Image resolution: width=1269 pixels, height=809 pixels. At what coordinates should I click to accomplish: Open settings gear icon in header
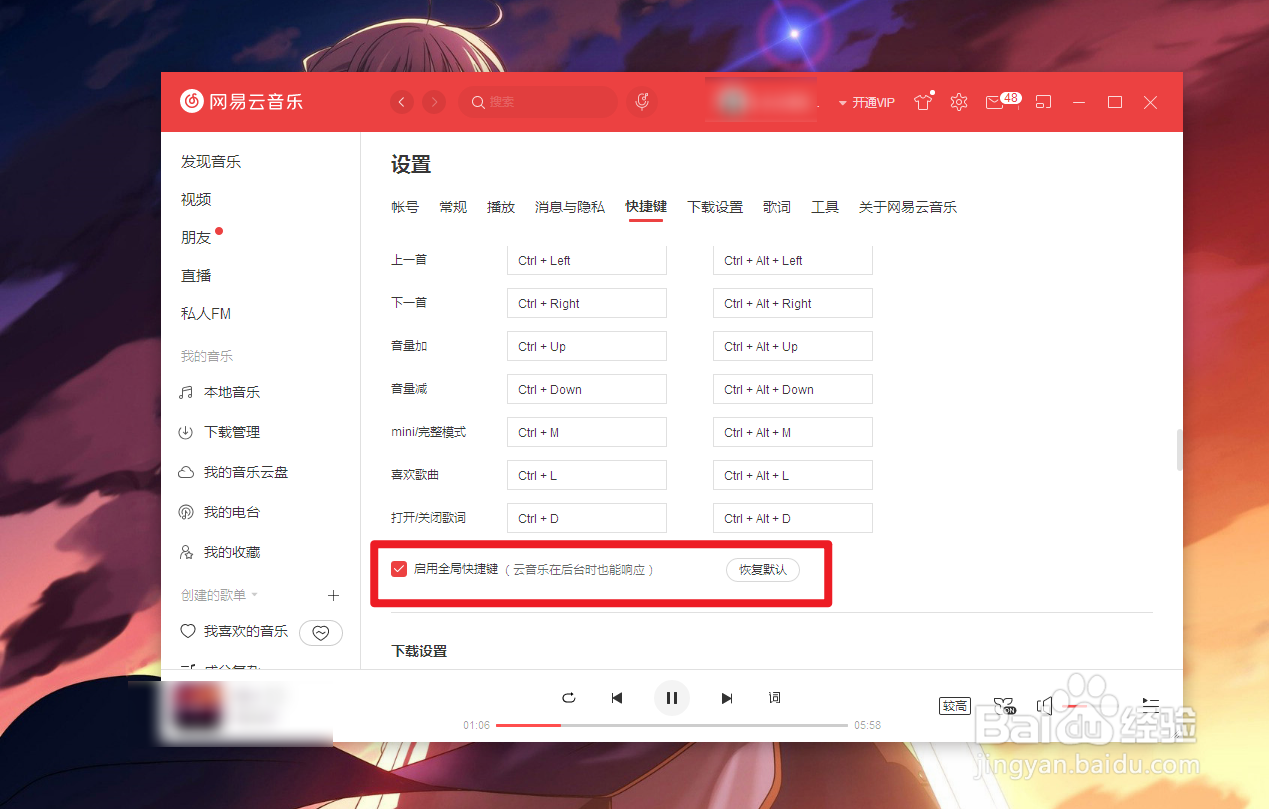coord(959,102)
